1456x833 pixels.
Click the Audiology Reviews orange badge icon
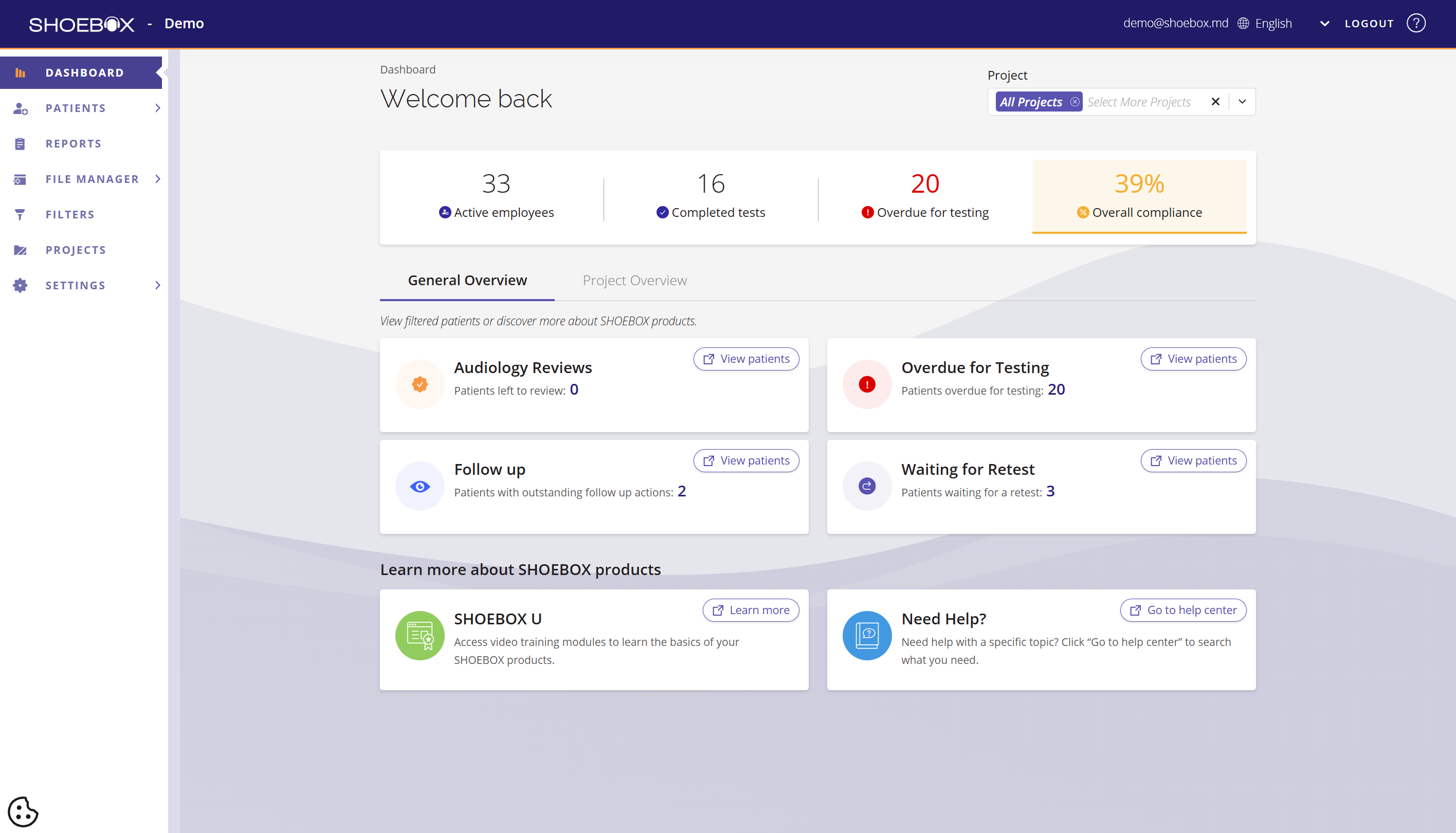(420, 384)
